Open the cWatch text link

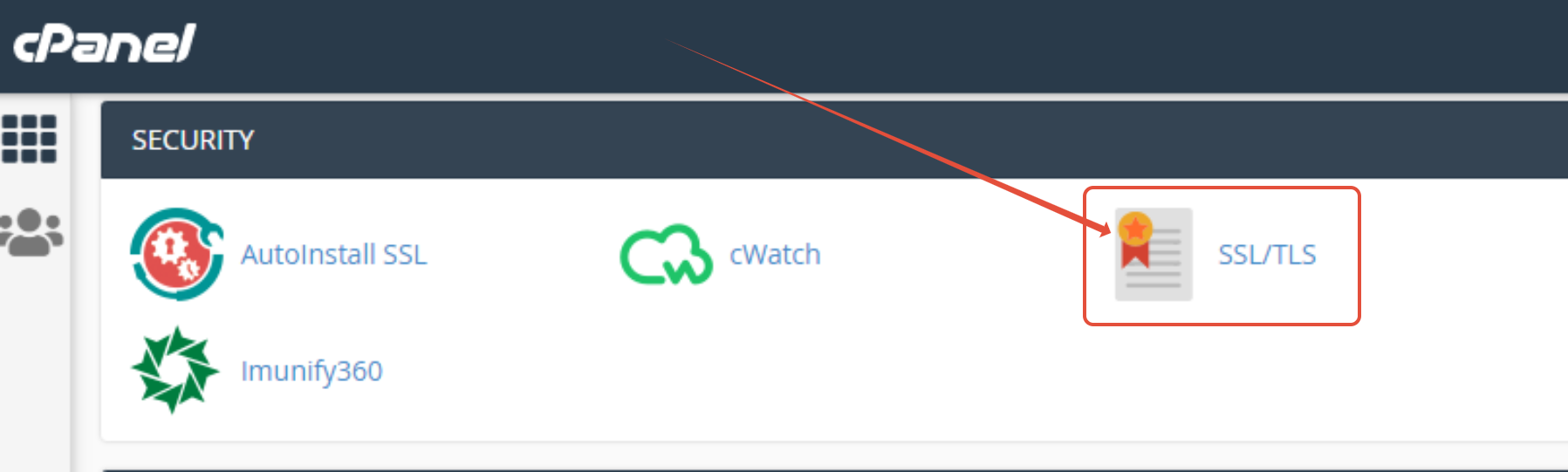click(775, 255)
